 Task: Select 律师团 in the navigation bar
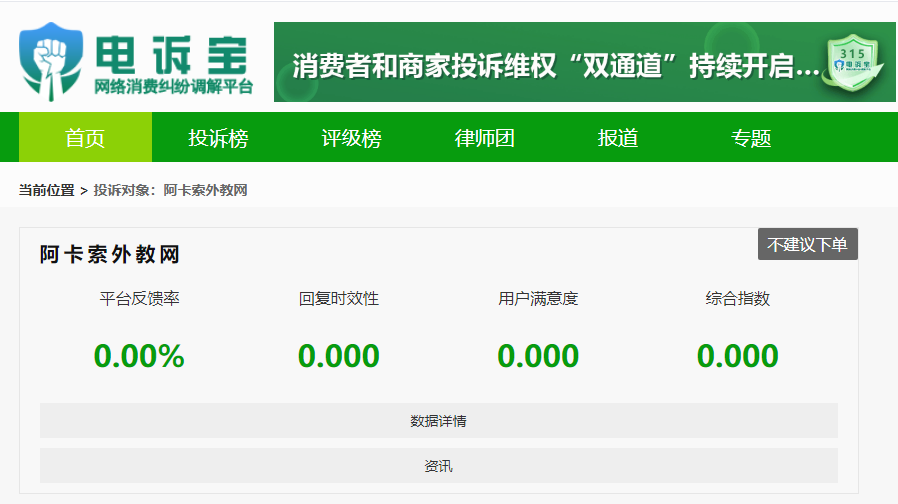click(485, 137)
